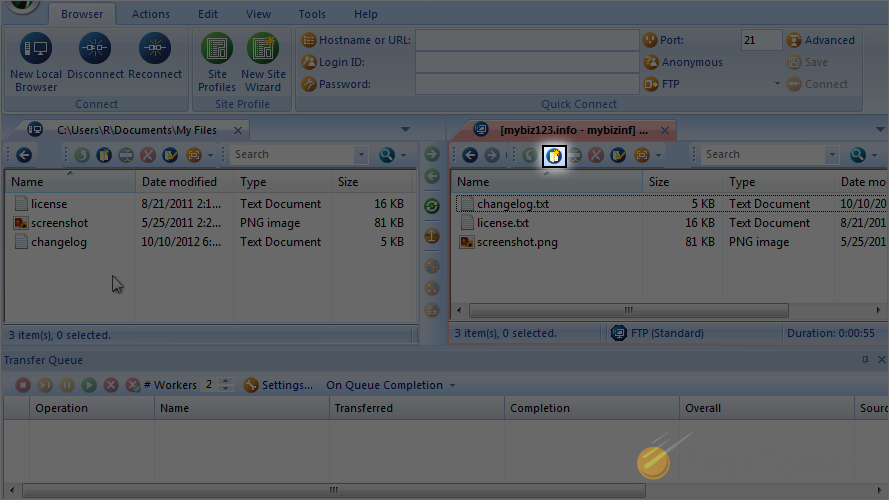Screen dimensions: 889x500
Task: Expand the local pane Search dropdown arrow
Action: [361, 155]
